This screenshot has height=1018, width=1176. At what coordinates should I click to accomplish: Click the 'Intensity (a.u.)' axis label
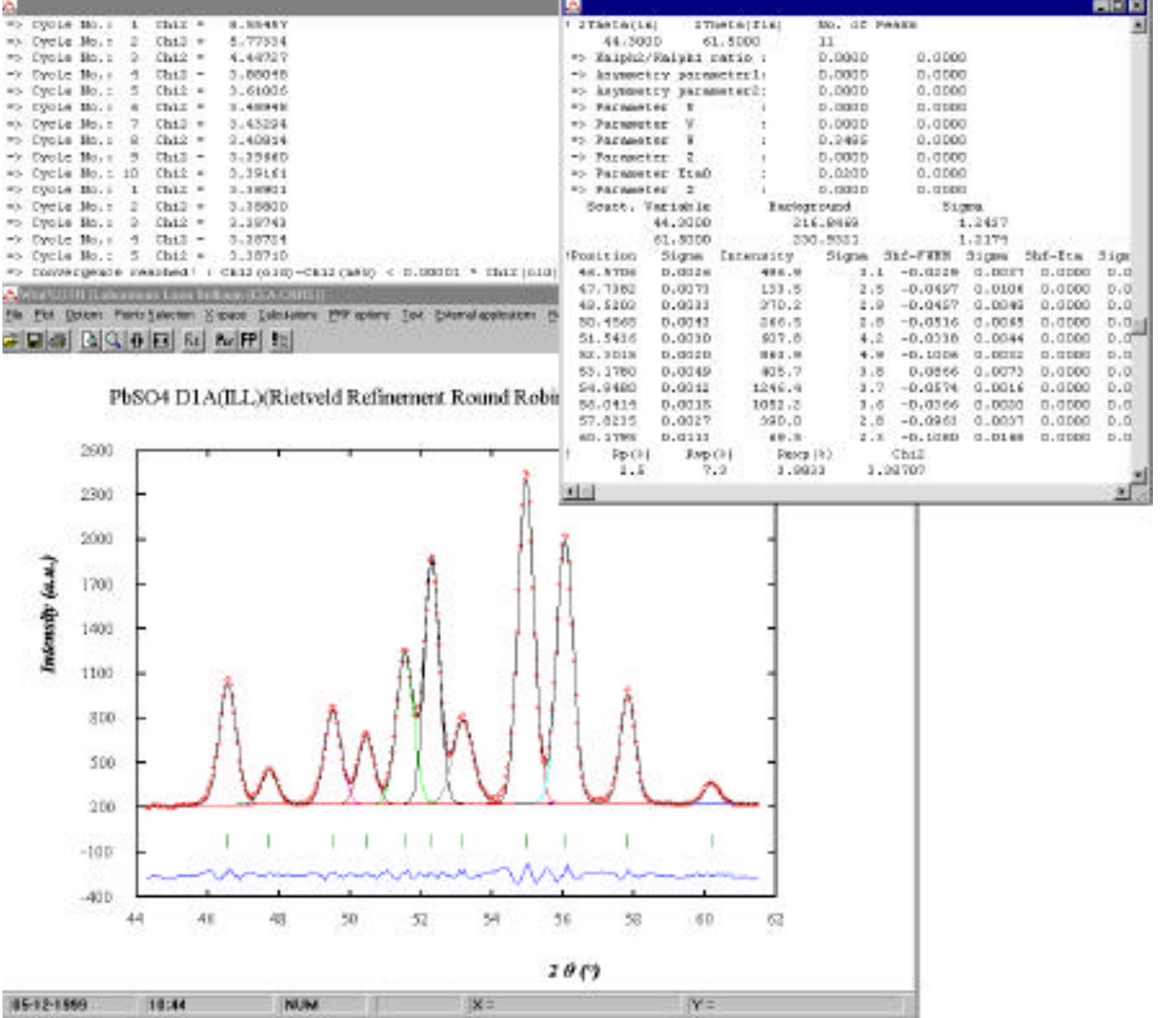49,612
